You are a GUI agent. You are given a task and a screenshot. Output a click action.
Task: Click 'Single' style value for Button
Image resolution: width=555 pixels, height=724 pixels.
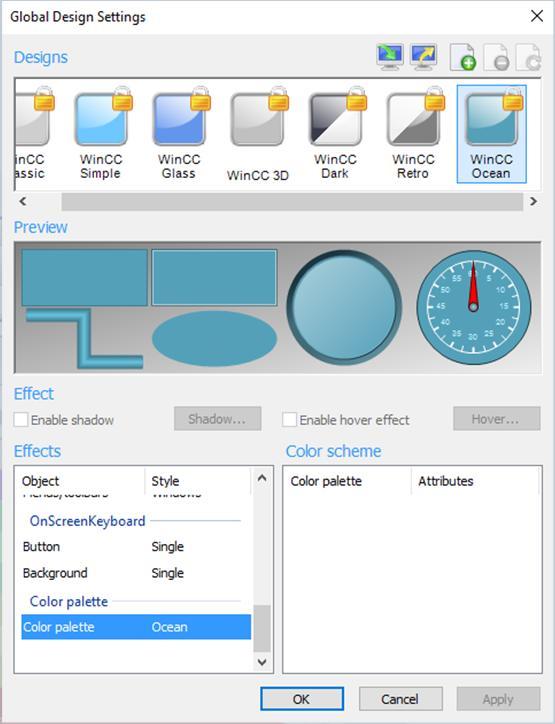coord(168,547)
